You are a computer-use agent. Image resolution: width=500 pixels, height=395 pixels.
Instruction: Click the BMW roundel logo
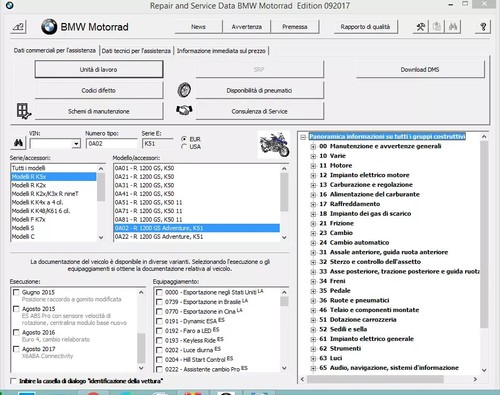[49, 27]
